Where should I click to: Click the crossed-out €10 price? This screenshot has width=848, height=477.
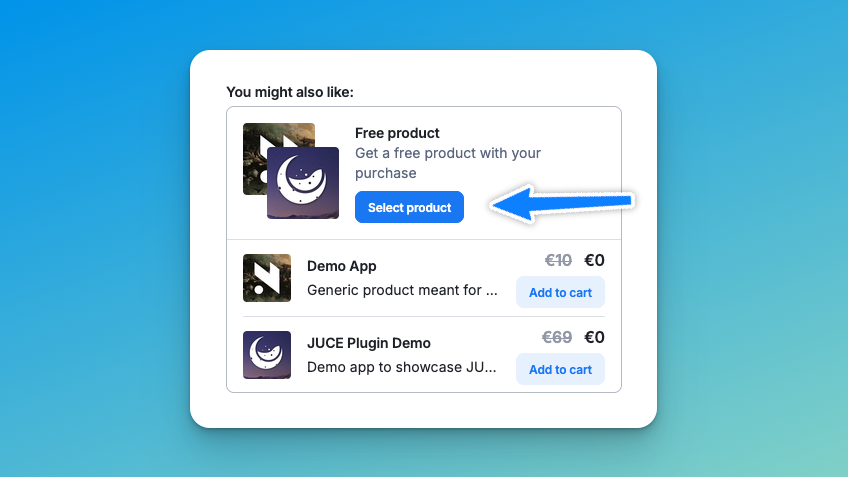coord(558,260)
